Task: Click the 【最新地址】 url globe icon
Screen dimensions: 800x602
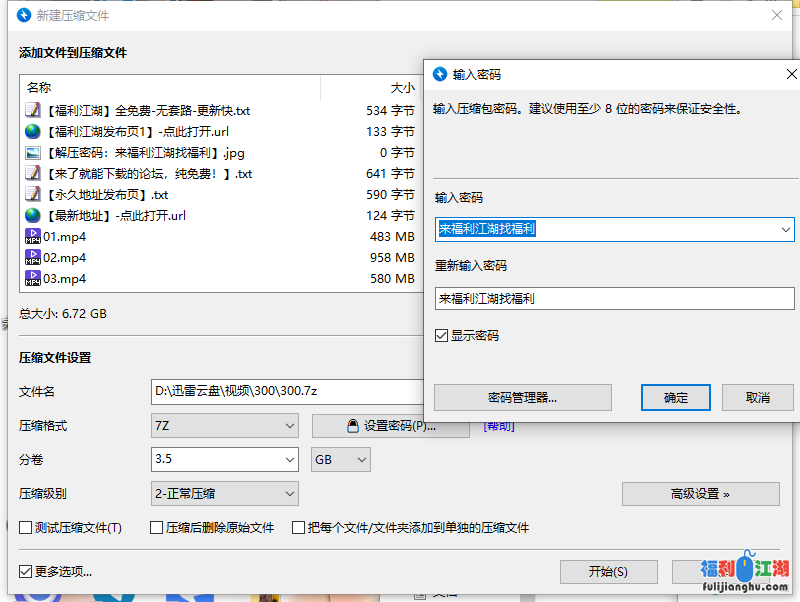Action: click(33, 216)
